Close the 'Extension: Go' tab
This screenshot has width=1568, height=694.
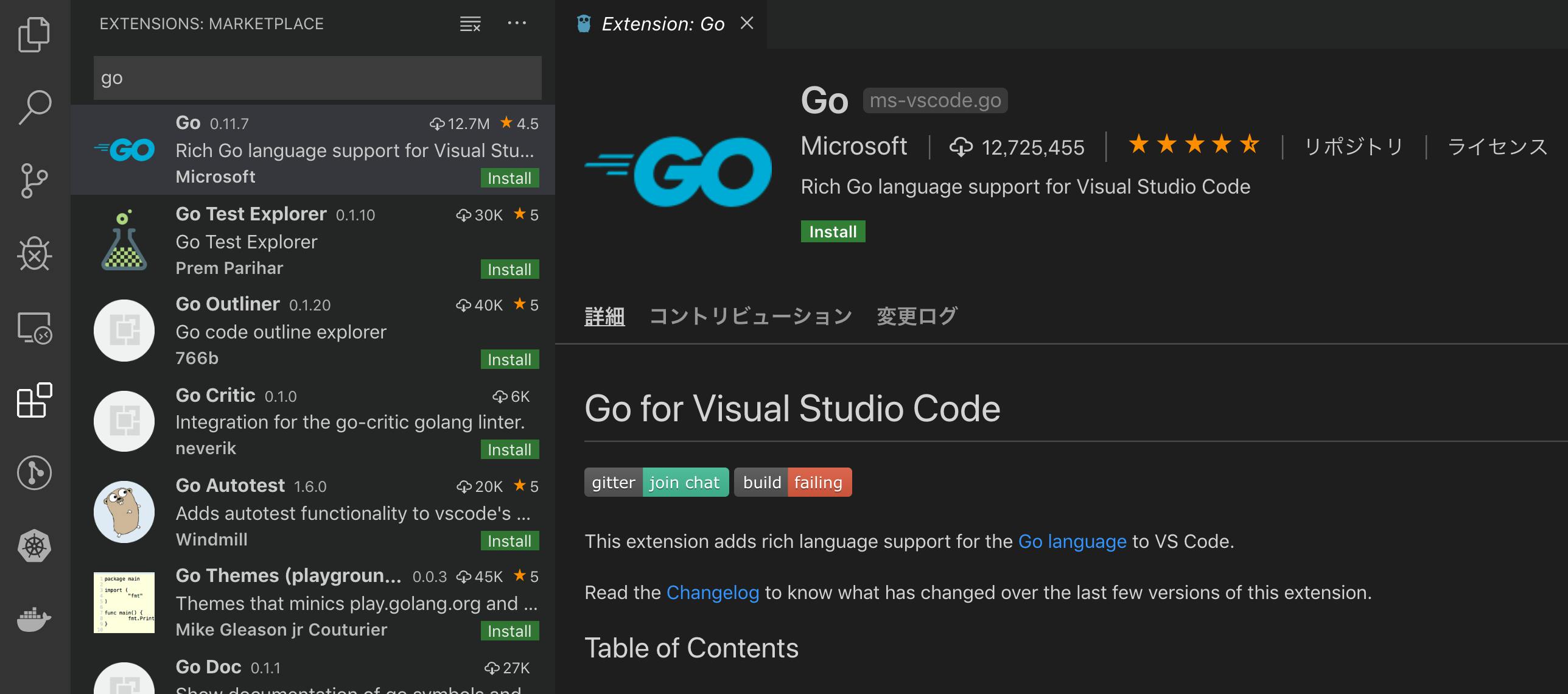coord(747,23)
